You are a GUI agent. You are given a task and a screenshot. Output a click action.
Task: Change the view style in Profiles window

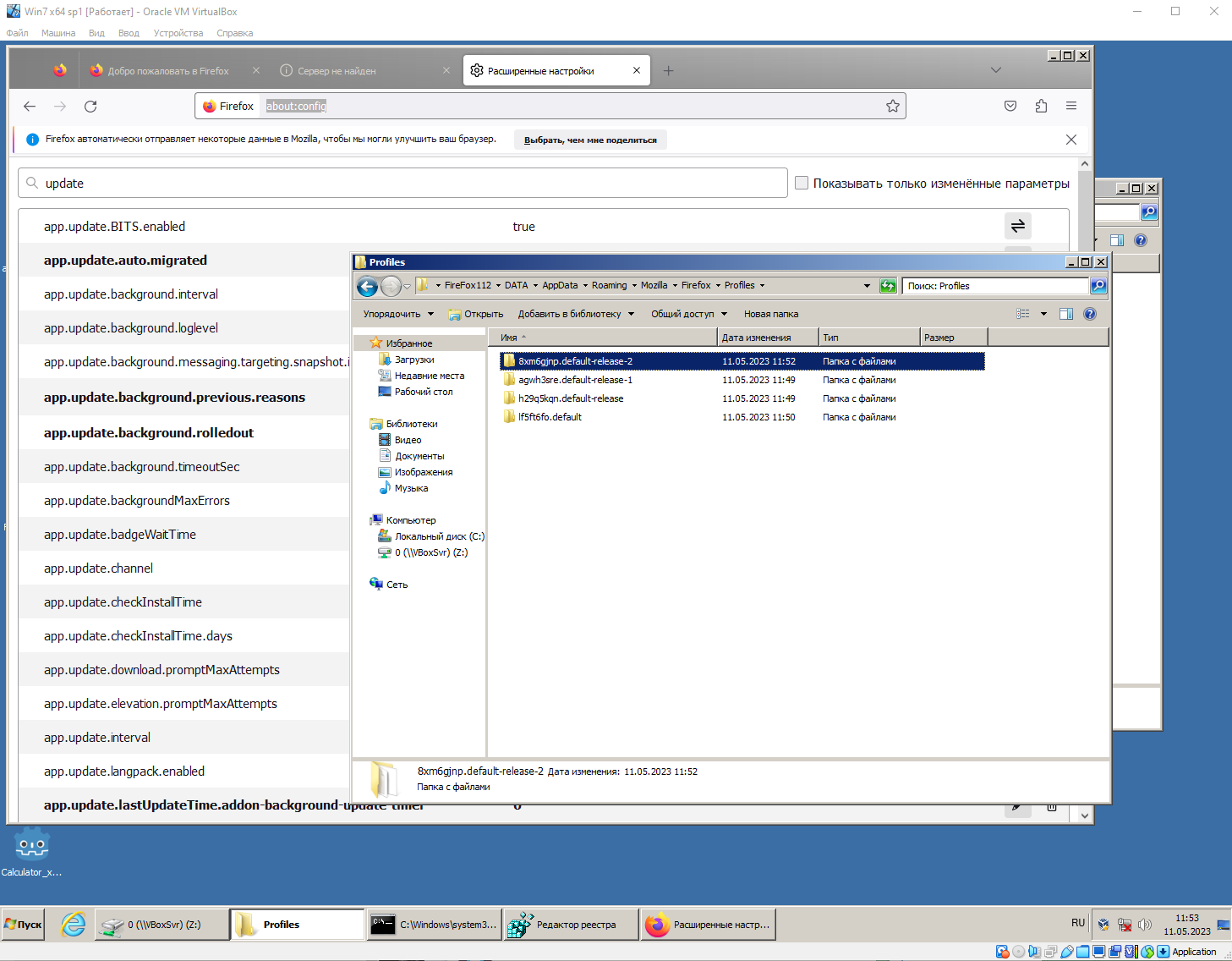click(x=1023, y=314)
